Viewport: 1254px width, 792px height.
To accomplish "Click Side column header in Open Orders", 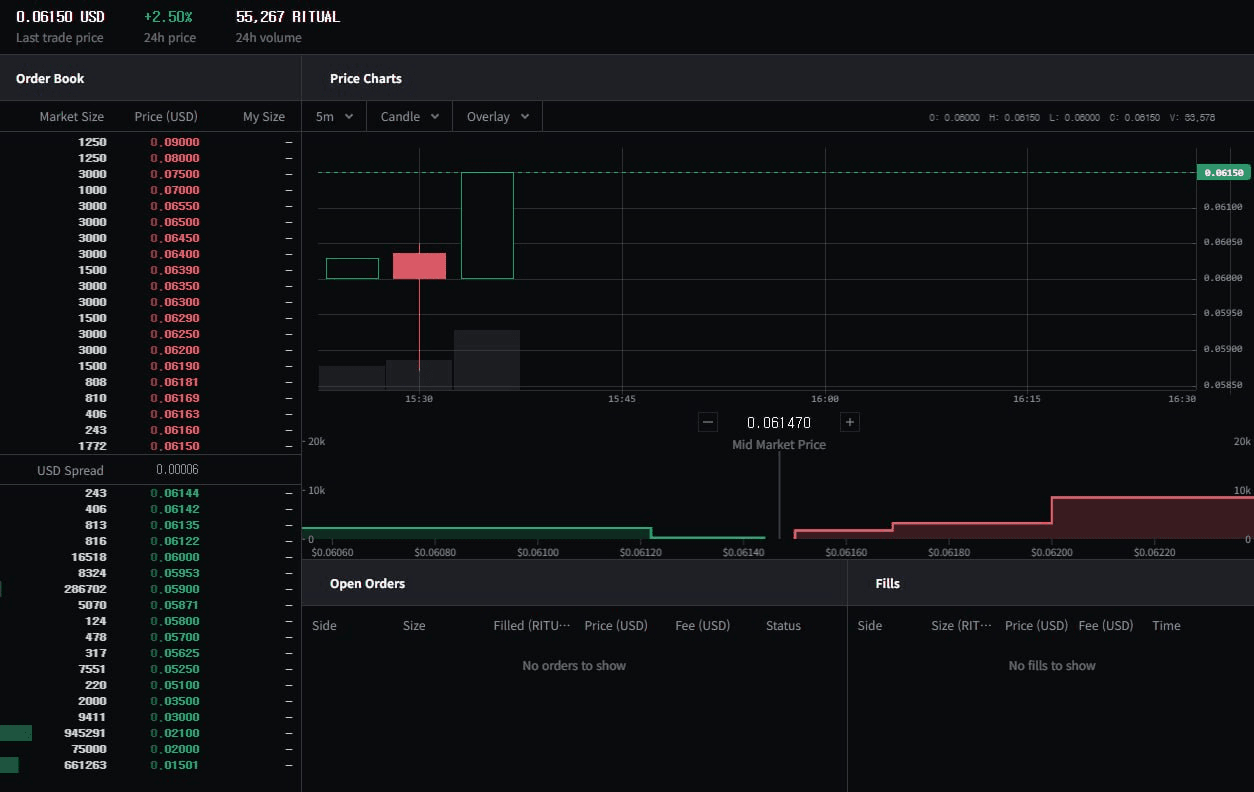I will pyautogui.click(x=324, y=626).
